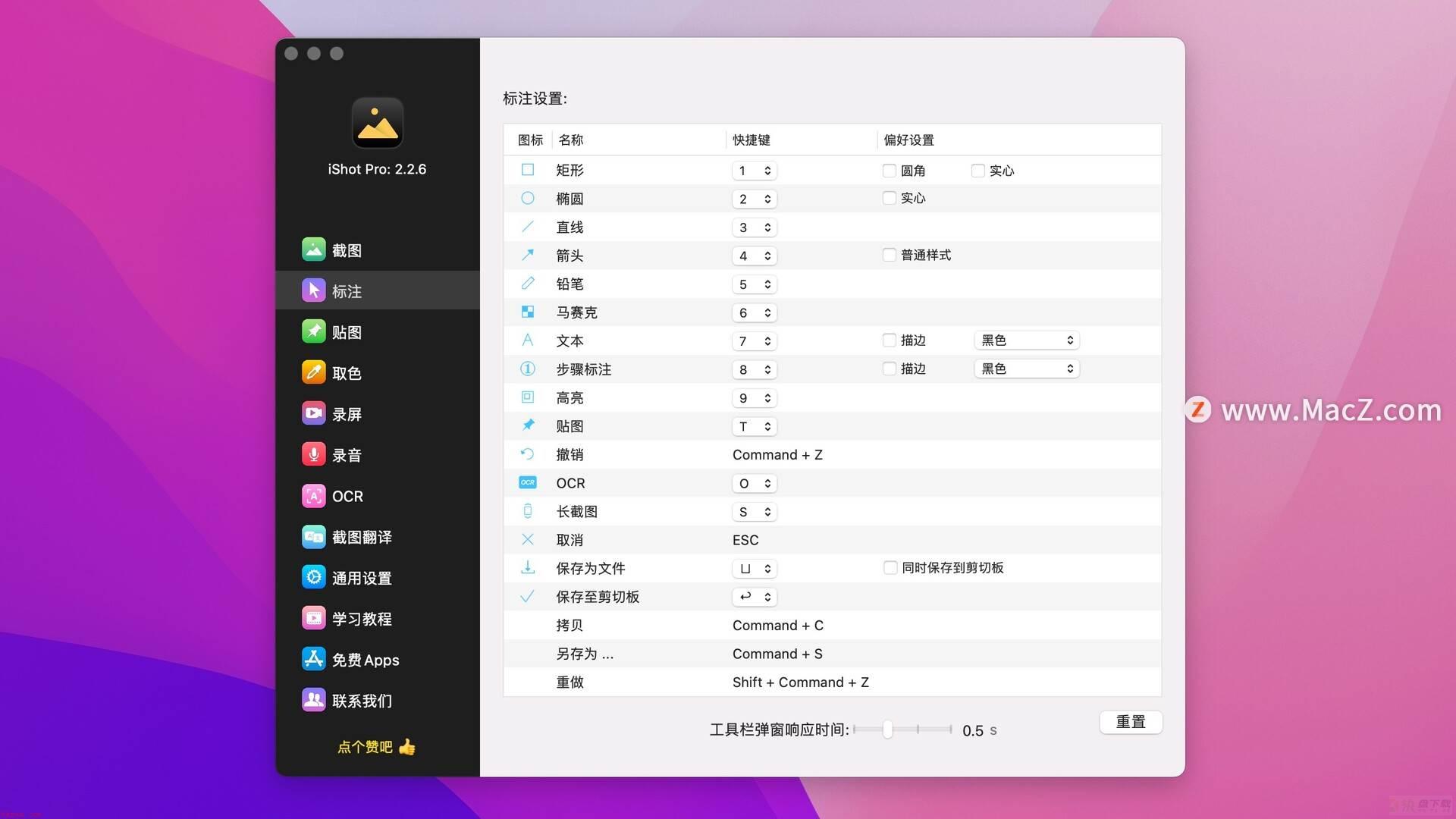Click the Save to clipboard checkmark icon
Viewport: 1456px width, 819px height.
528,596
